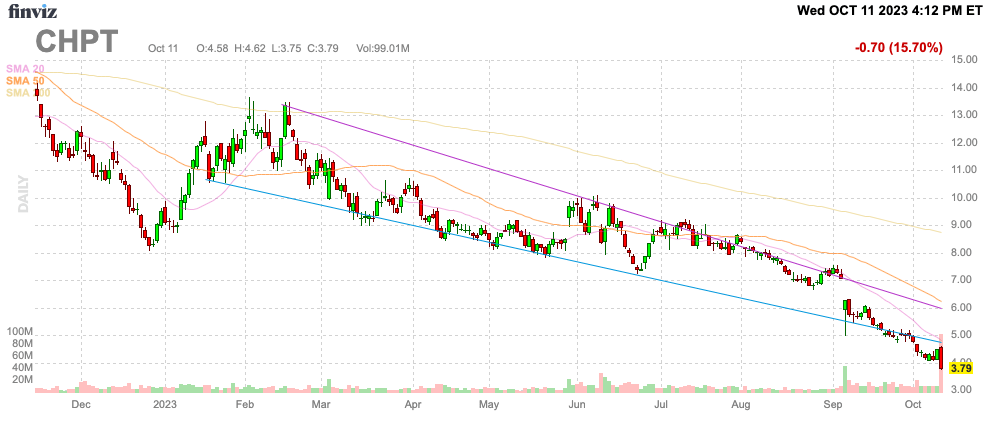Click the 100M volume axis label
This screenshot has width=991, height=422.
tap(19, 331)
